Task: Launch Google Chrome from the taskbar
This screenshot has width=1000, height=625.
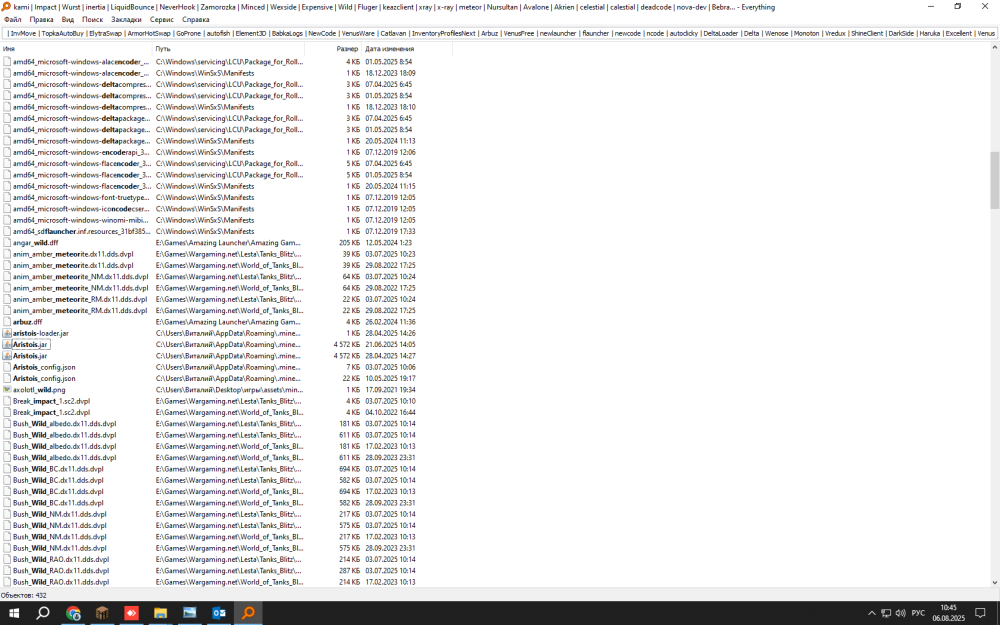Action: (x=73, y=613)
